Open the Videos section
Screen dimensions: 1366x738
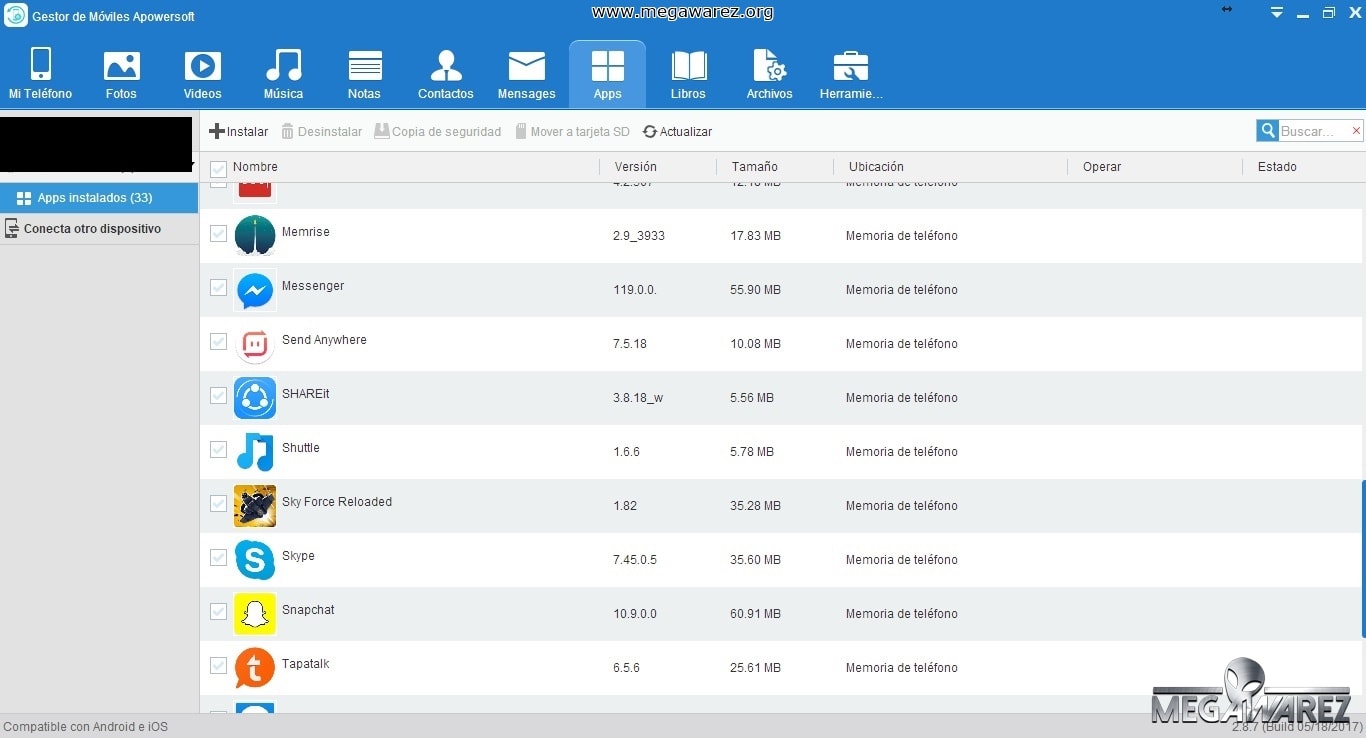coord(202,75)
